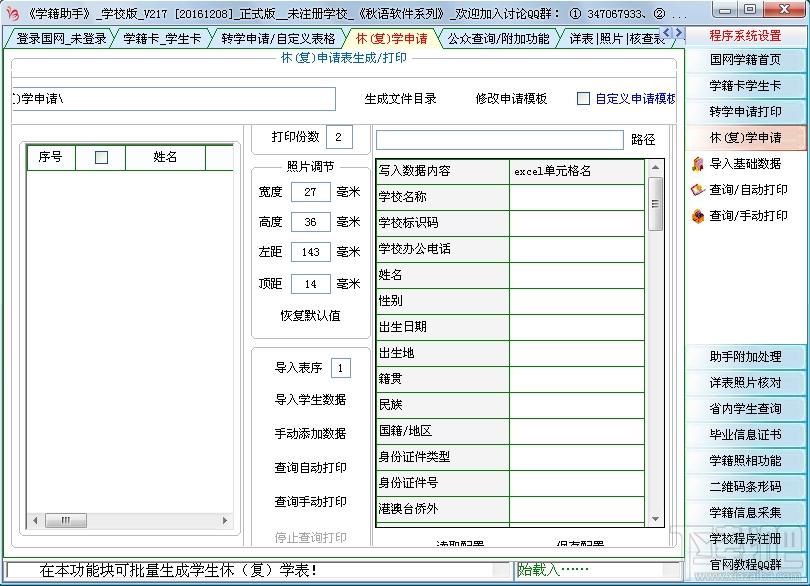Click the 导入表序 input field

tap(340, 368)
